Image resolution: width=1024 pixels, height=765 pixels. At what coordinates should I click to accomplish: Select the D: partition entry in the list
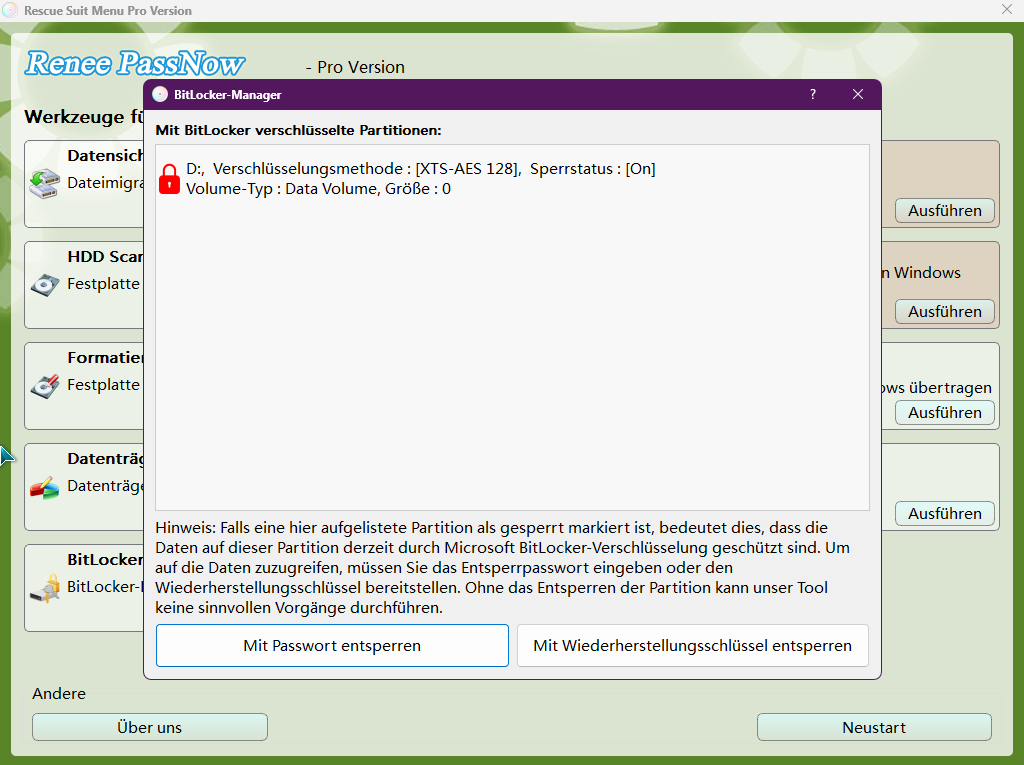coord(420,178)
